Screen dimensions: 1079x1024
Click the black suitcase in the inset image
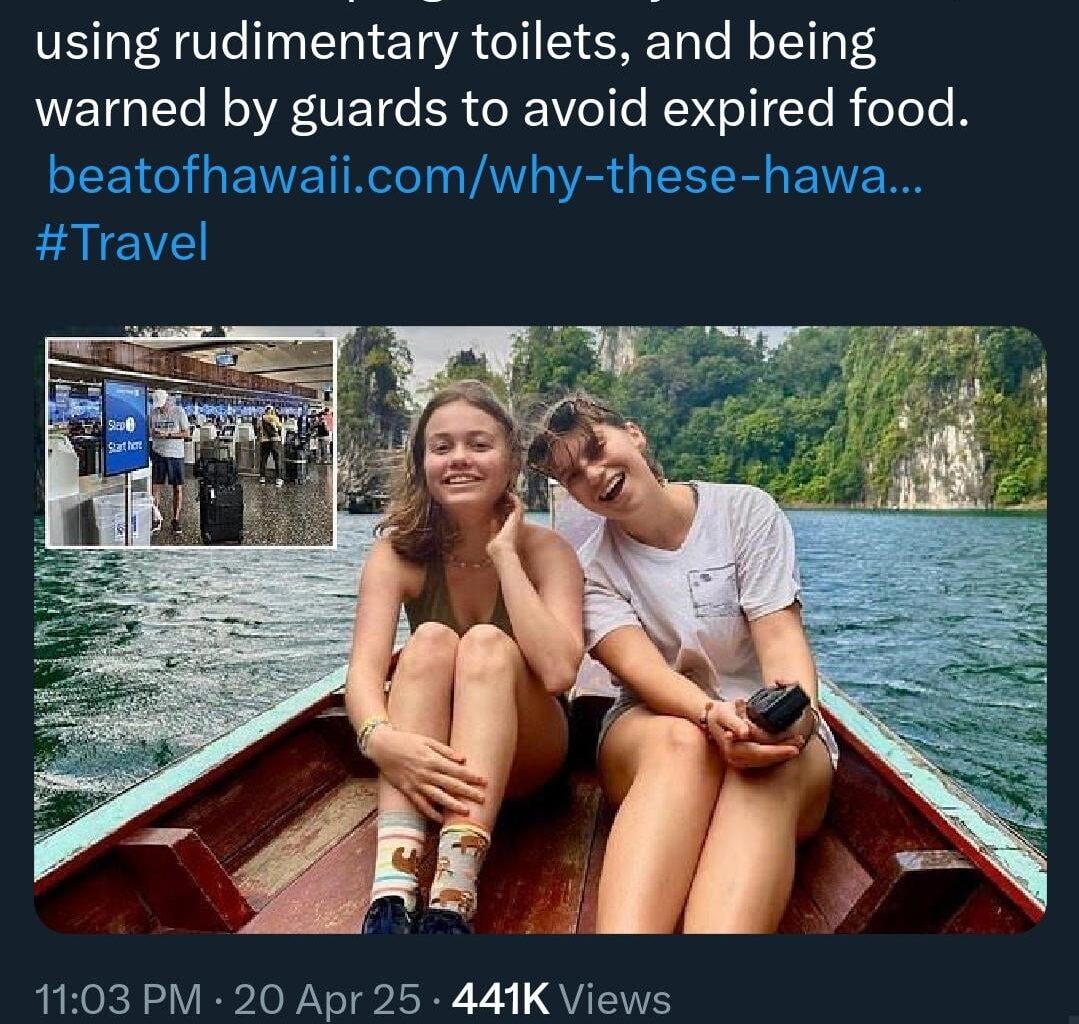coord(221,501)
